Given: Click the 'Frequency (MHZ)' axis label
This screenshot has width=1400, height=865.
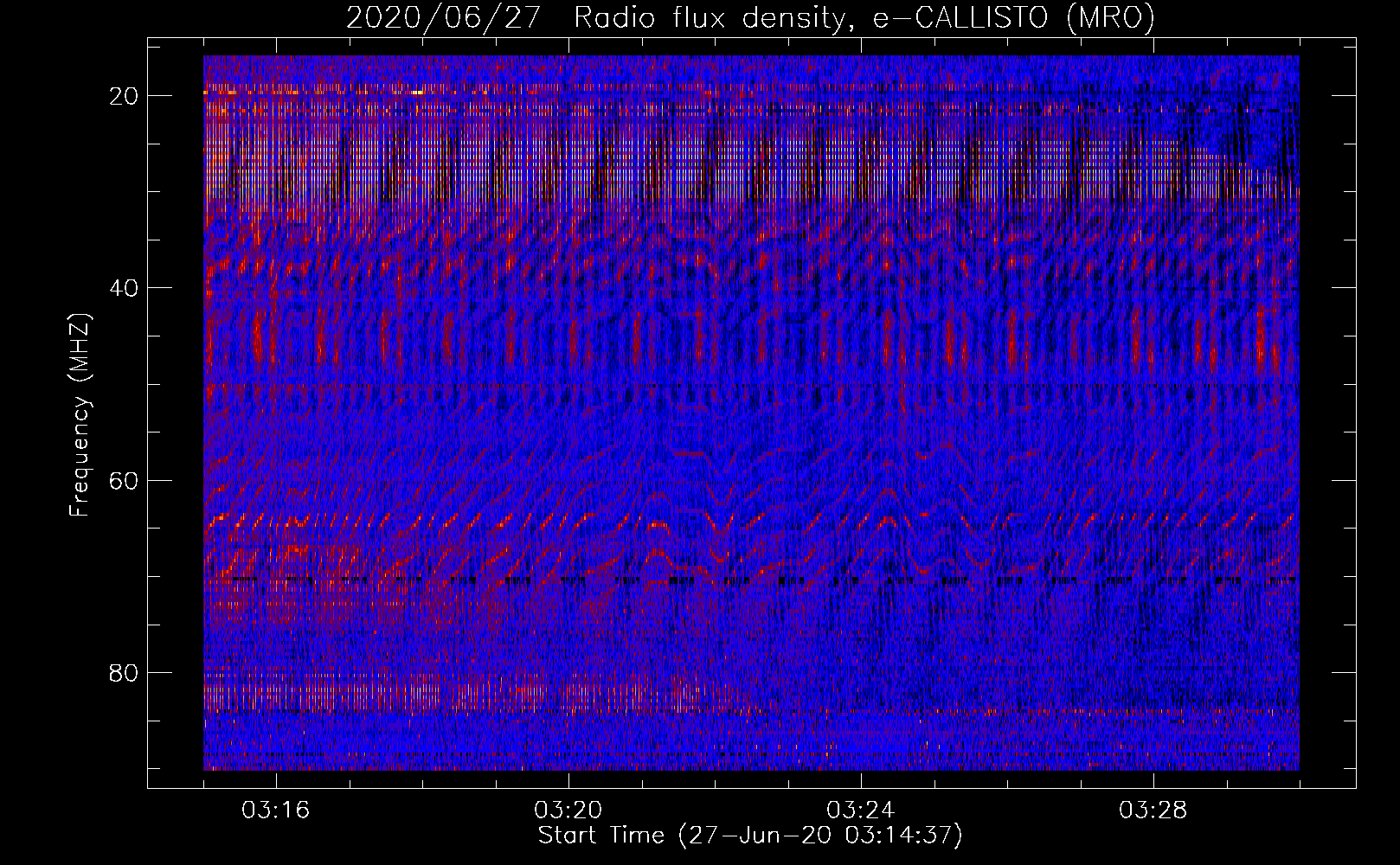Looking at the screenshot, I should pos(79,415).
